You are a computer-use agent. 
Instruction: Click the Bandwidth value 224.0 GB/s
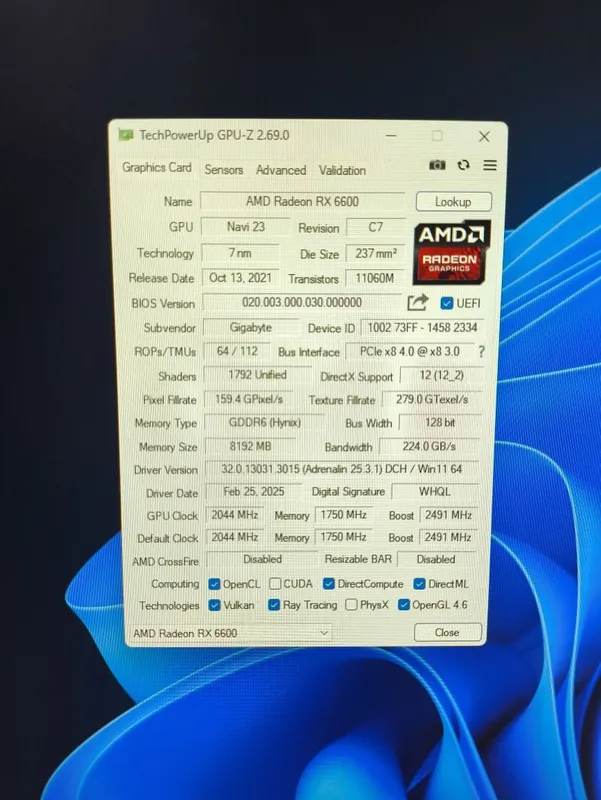(429, 446)
